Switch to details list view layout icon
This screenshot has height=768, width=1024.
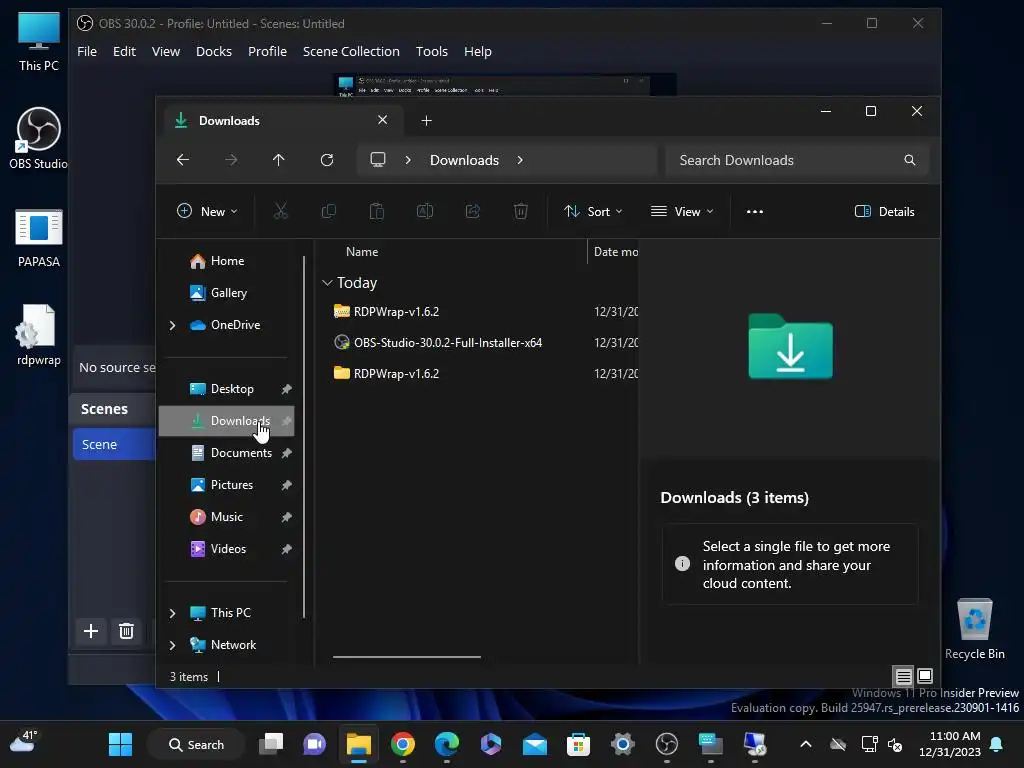(x=903, y=676)
